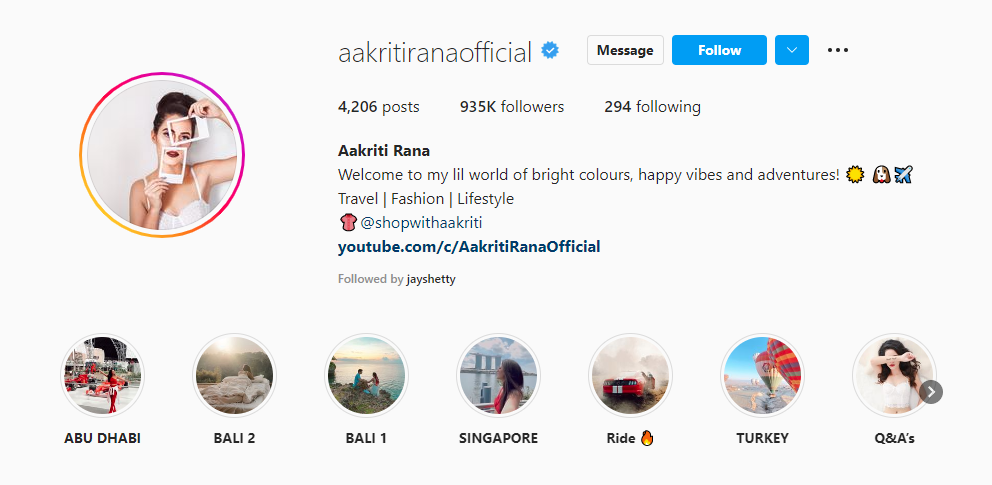Screen dimensions: 992x485
Task: Click the 4,206 posts count
Action: pyautogui.click(x=378, y=107)
